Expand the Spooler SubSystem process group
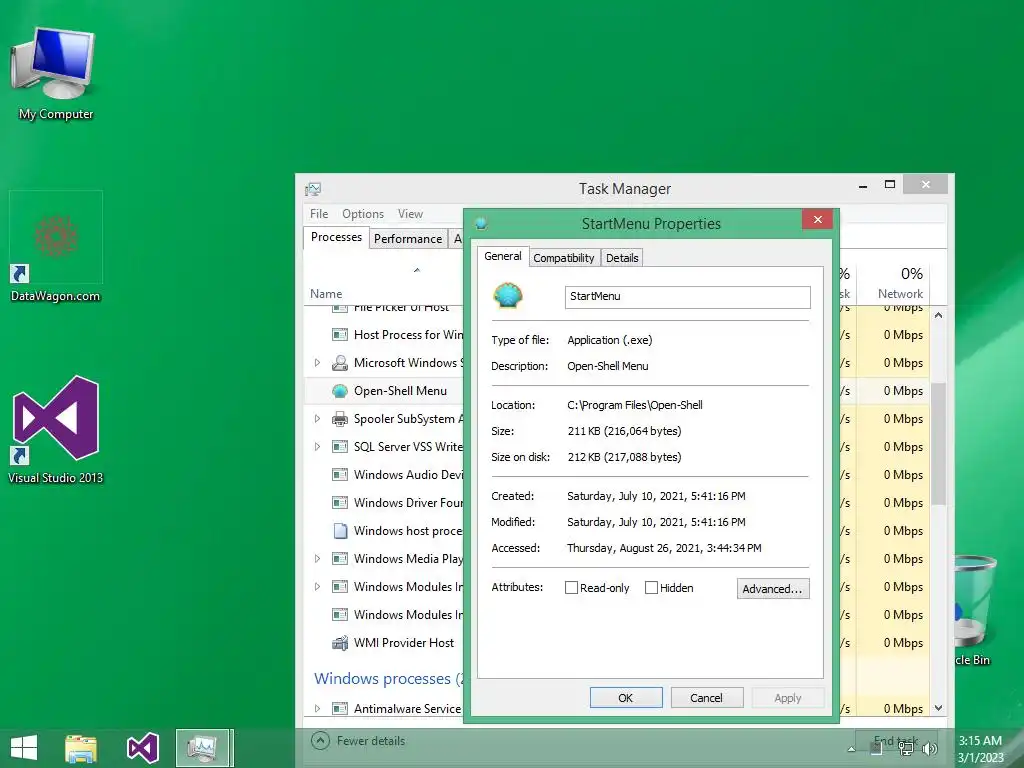 (x=317, y=419)
